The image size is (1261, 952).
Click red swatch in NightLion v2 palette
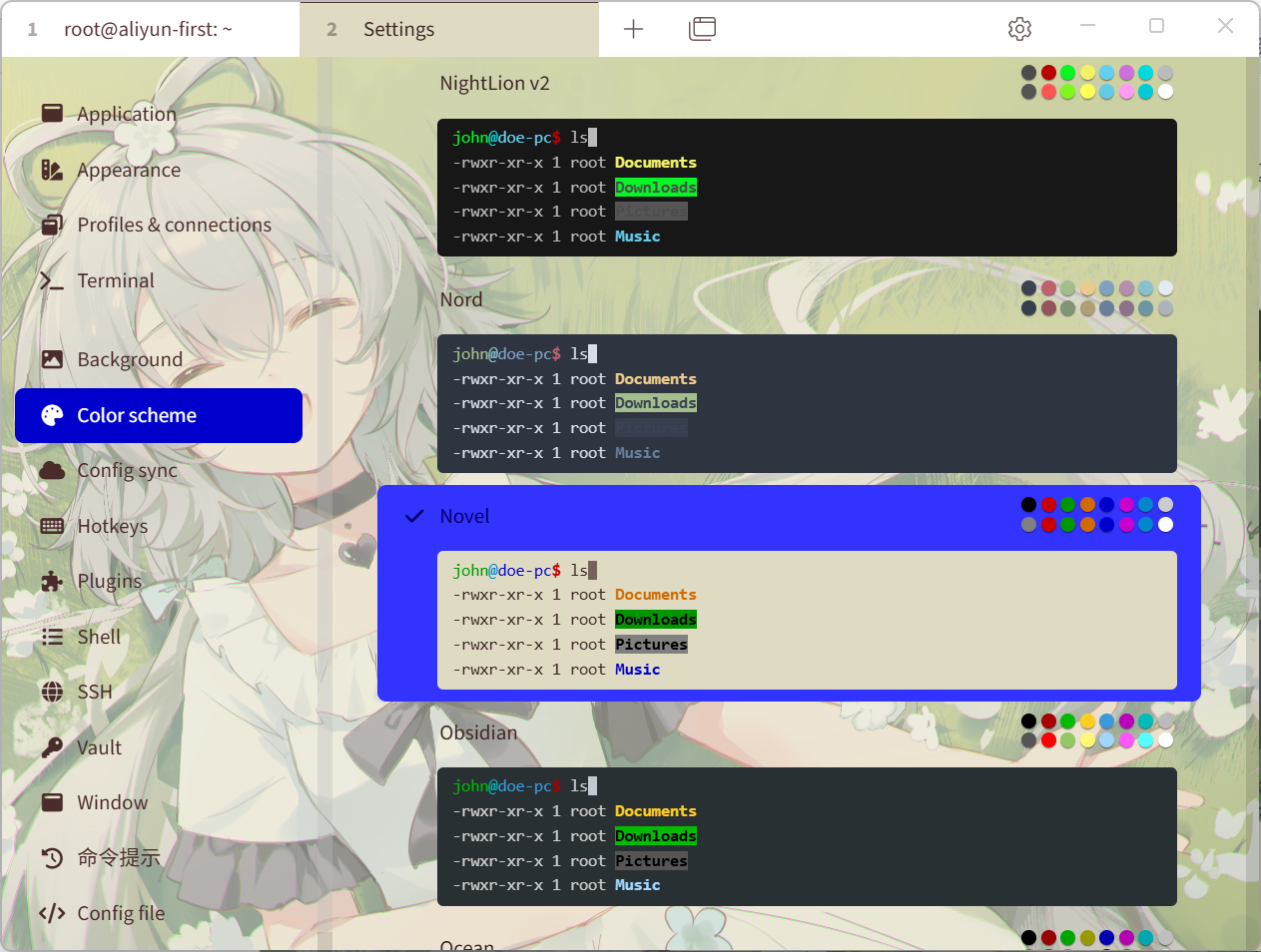point(1048,73)
